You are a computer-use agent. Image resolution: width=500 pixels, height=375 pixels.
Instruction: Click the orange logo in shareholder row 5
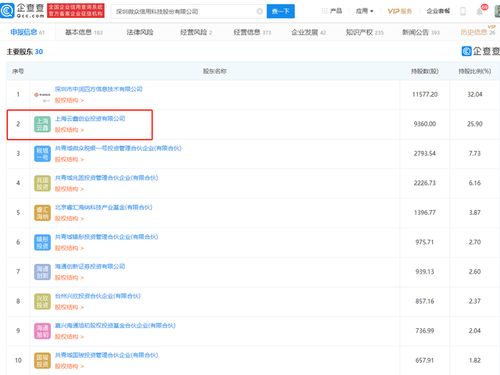(x=42, y=213)
